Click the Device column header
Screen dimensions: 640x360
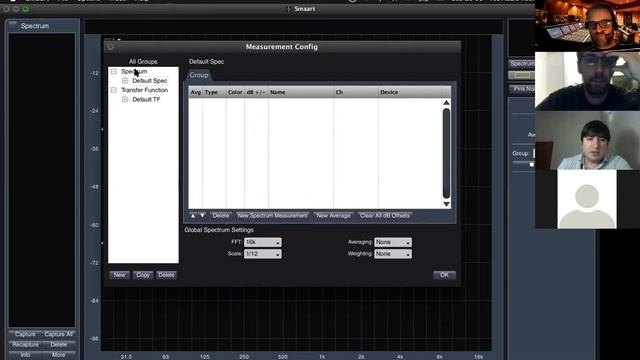(x=409, y=92)
